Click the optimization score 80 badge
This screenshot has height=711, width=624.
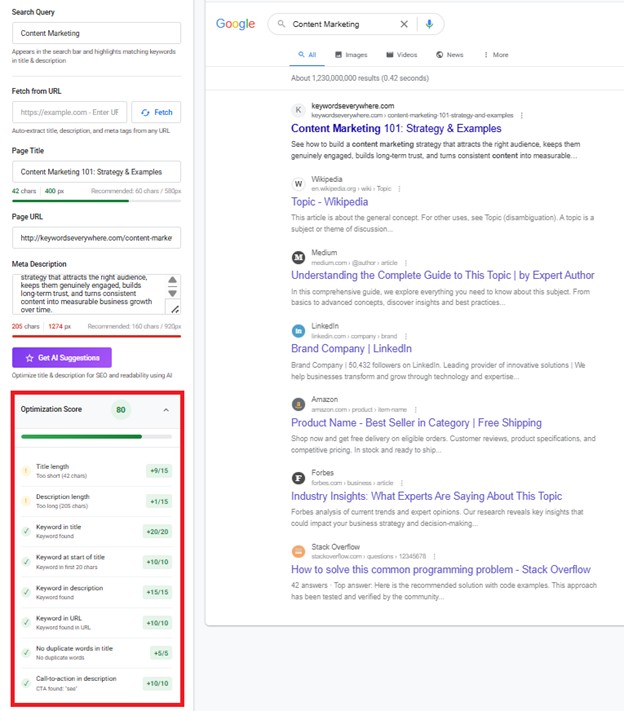[121, 410]
